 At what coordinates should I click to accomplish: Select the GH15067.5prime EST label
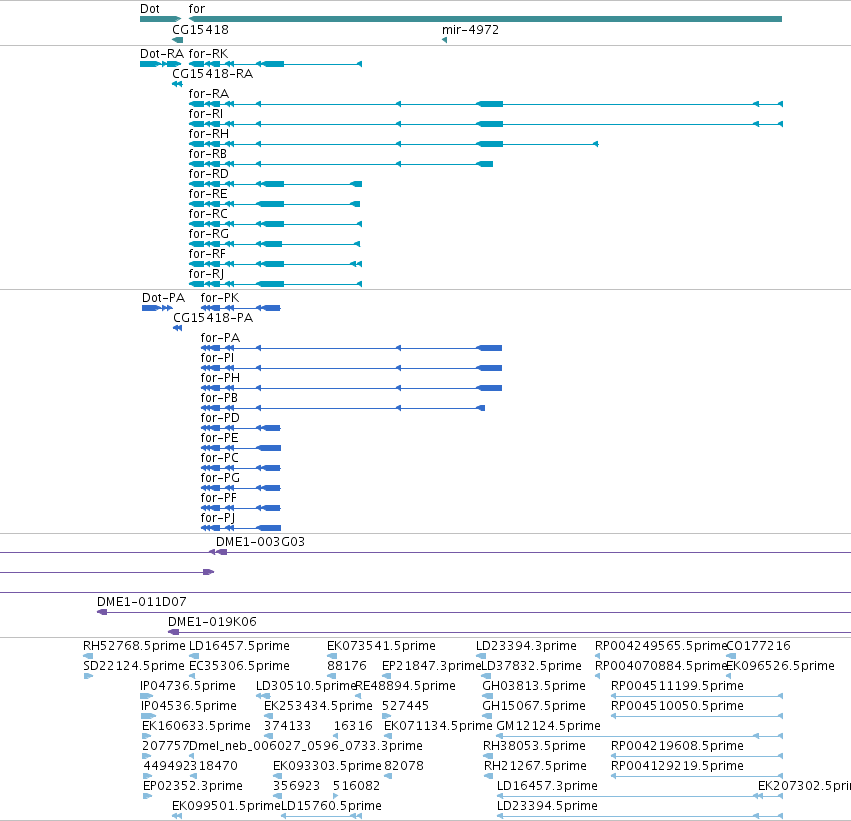click(x=534, y=707)
